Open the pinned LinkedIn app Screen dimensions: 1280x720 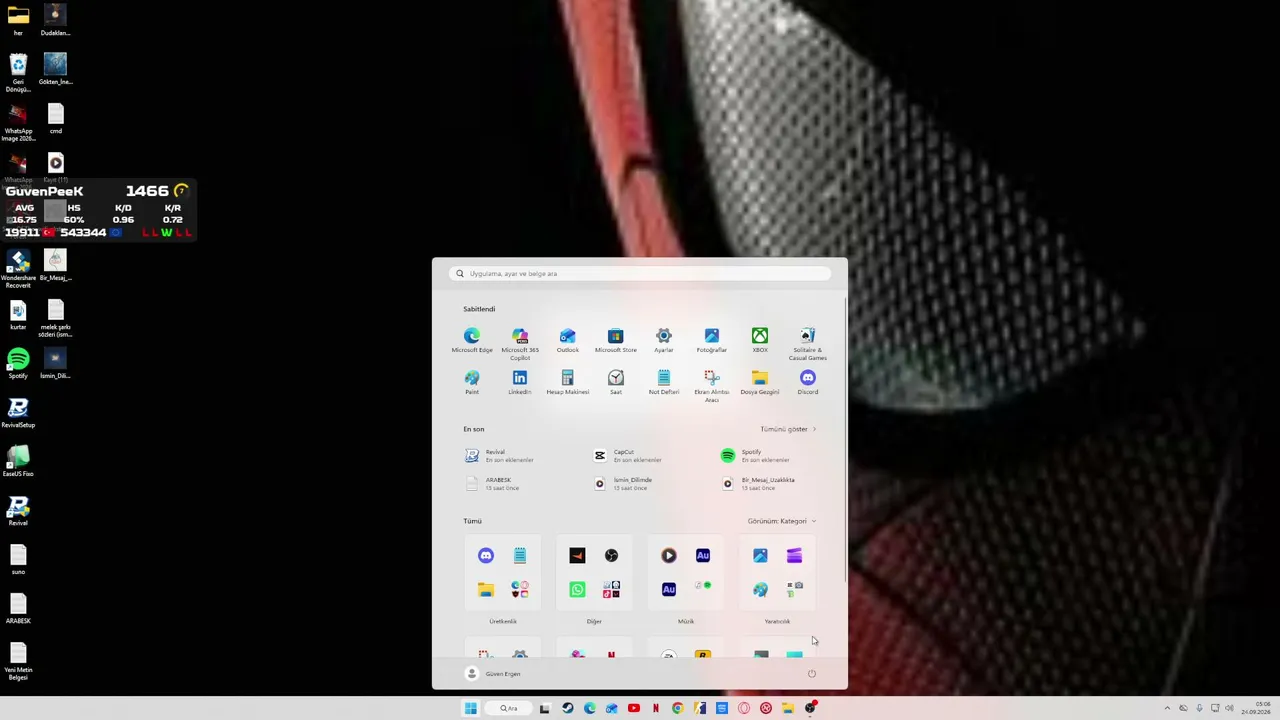point(520,382)
